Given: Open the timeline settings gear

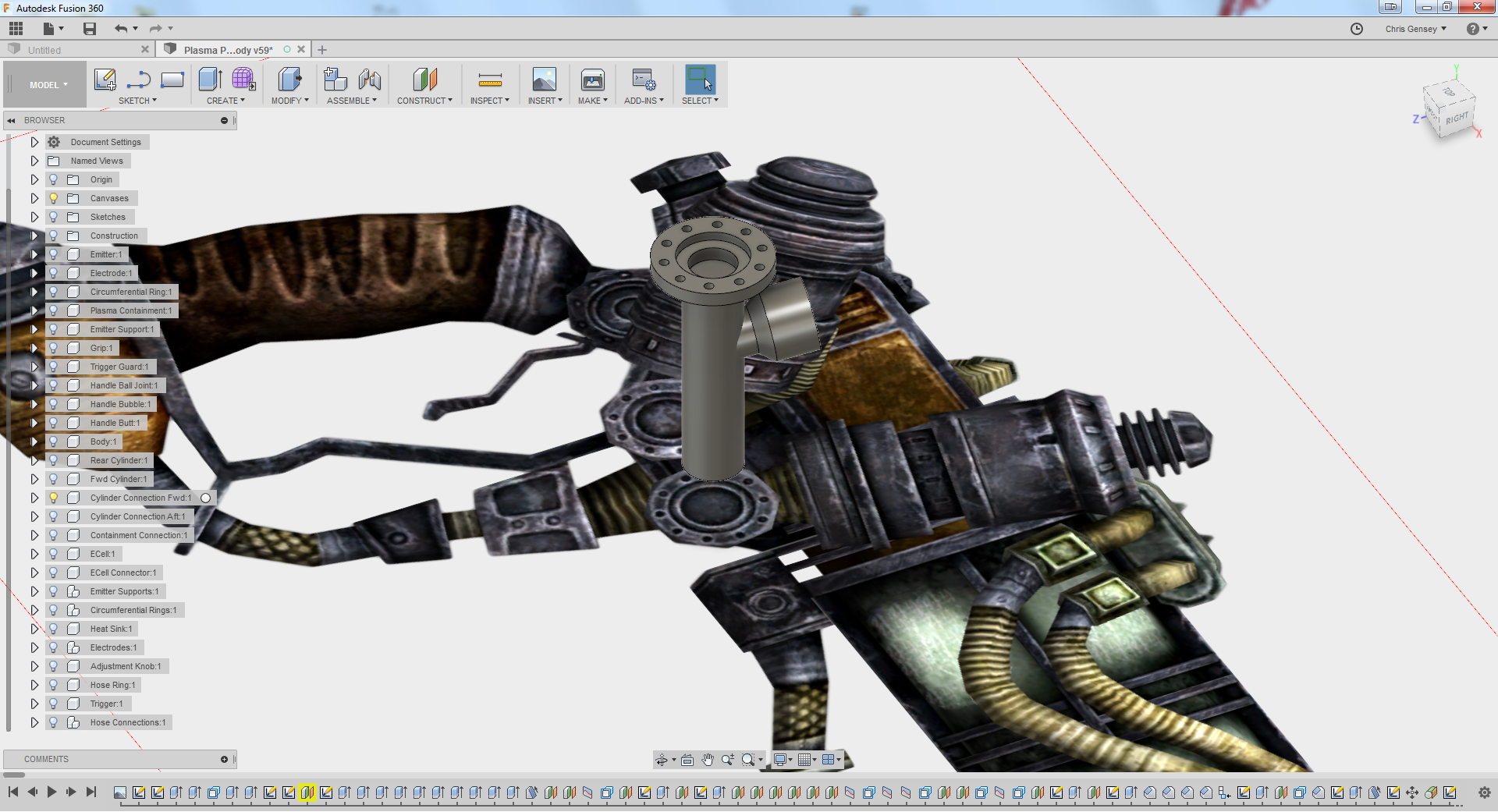Looking at the screenshot, I should click(1484, 792).
